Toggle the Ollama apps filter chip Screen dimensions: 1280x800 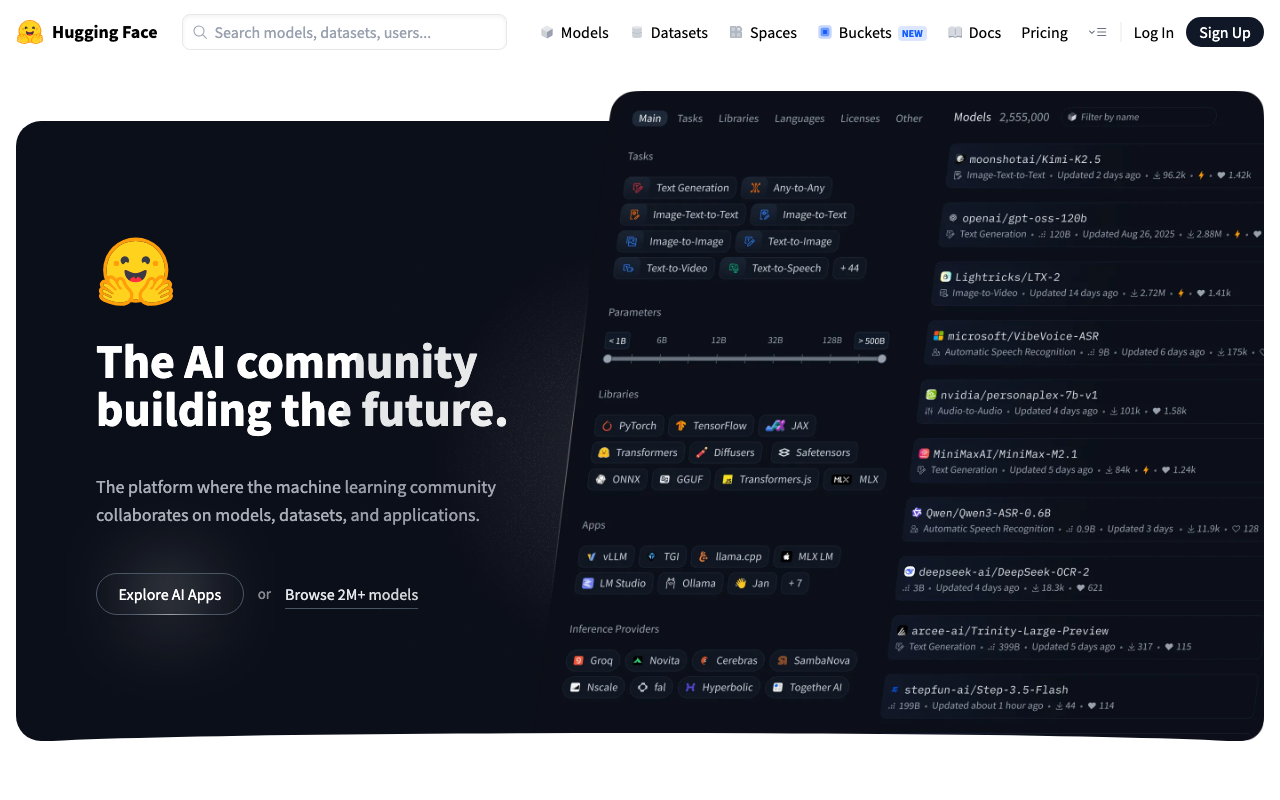point(690,583)
